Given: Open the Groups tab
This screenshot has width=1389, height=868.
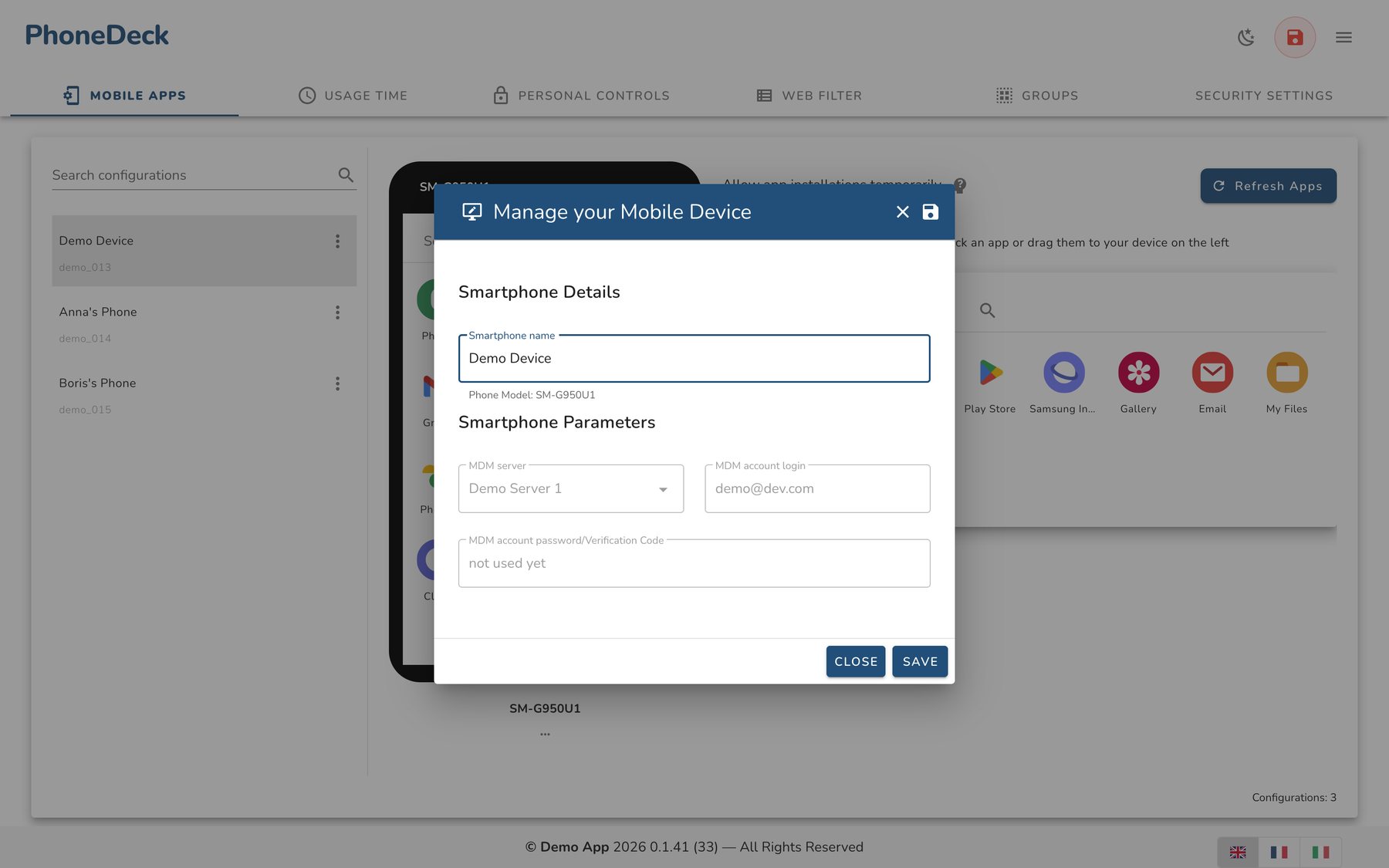Looking at the screenshot, I should pos(1036,96).
